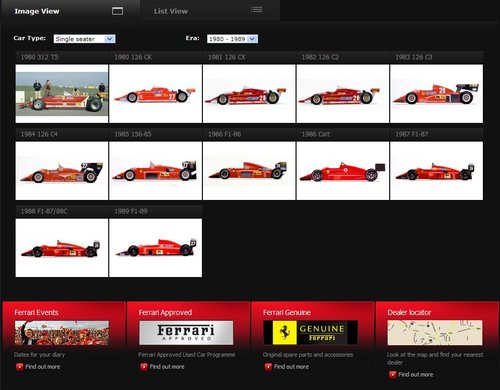The width and height of the screenshot is (500, 390).
Task: Click the '1988 F1-87/88C' label
Action: 44,211
